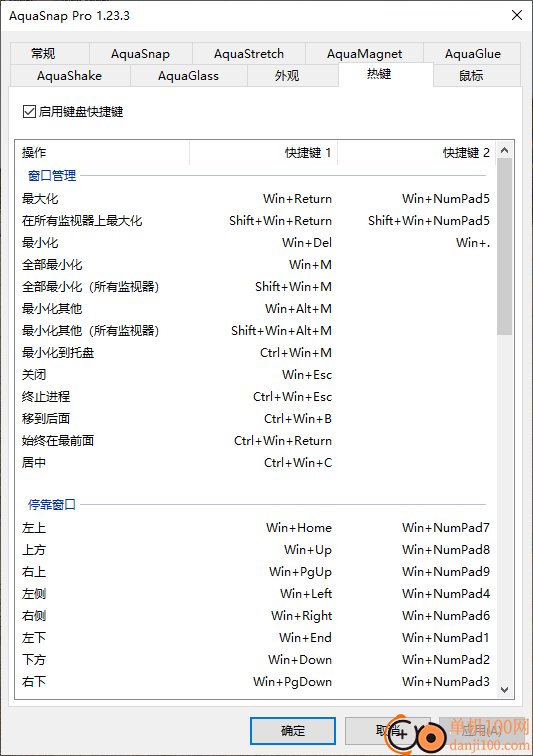Click the Shift+Win+NumPad5 shortcut cell
The width and height of the screenshot is (533, 756).
[x=429, y=221]
